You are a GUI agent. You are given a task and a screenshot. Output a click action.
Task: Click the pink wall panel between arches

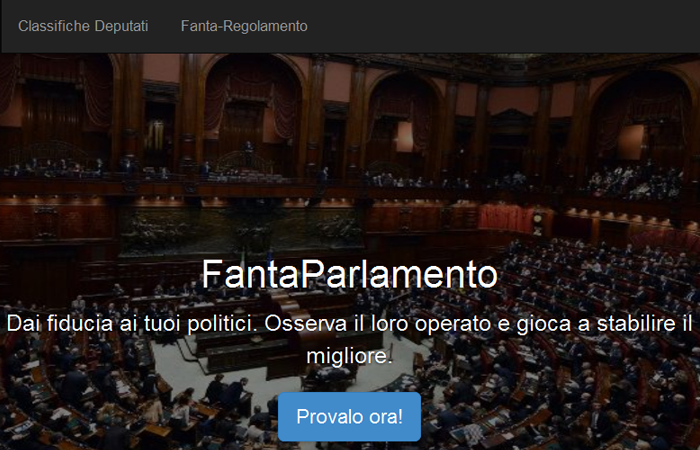tap(338, 82)
